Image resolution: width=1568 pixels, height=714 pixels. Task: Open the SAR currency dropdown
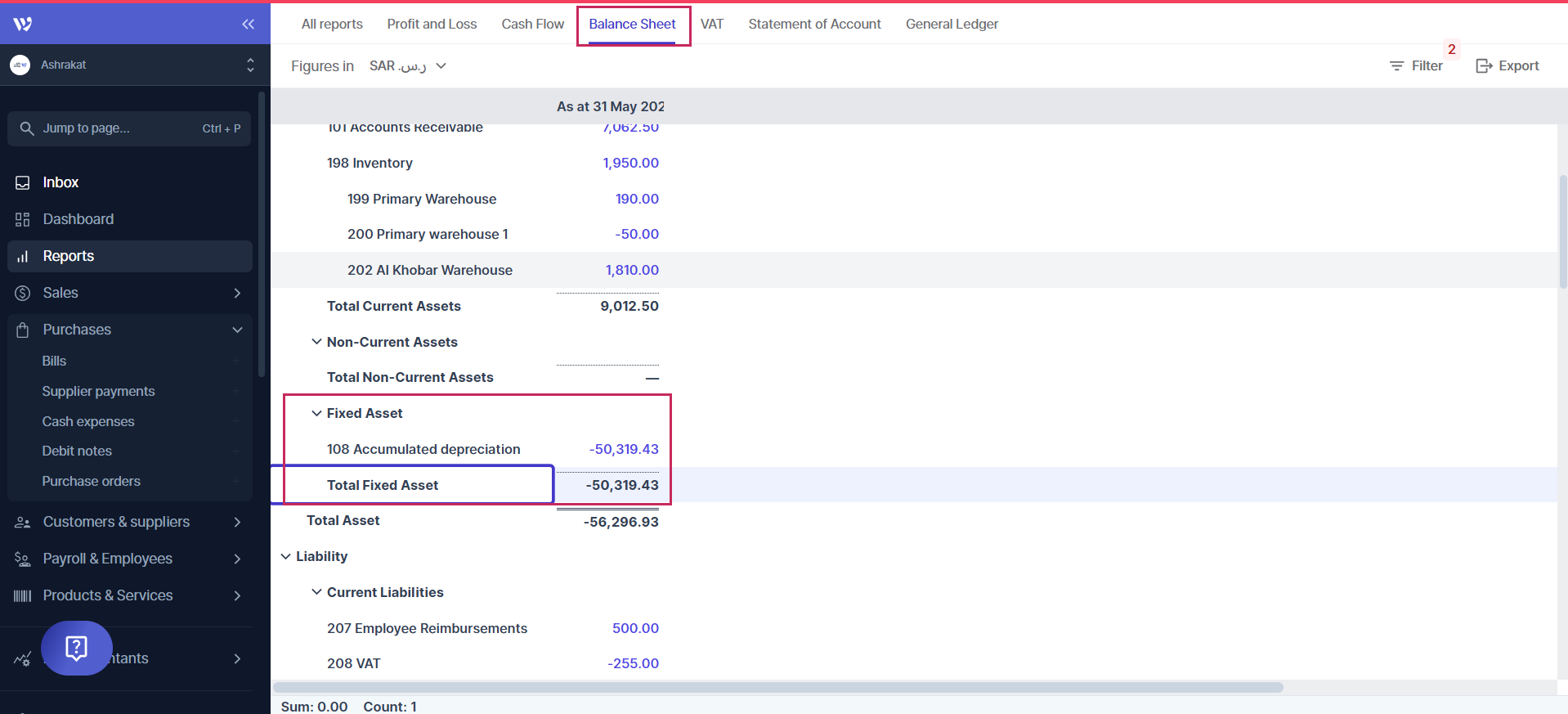(408, 66)
